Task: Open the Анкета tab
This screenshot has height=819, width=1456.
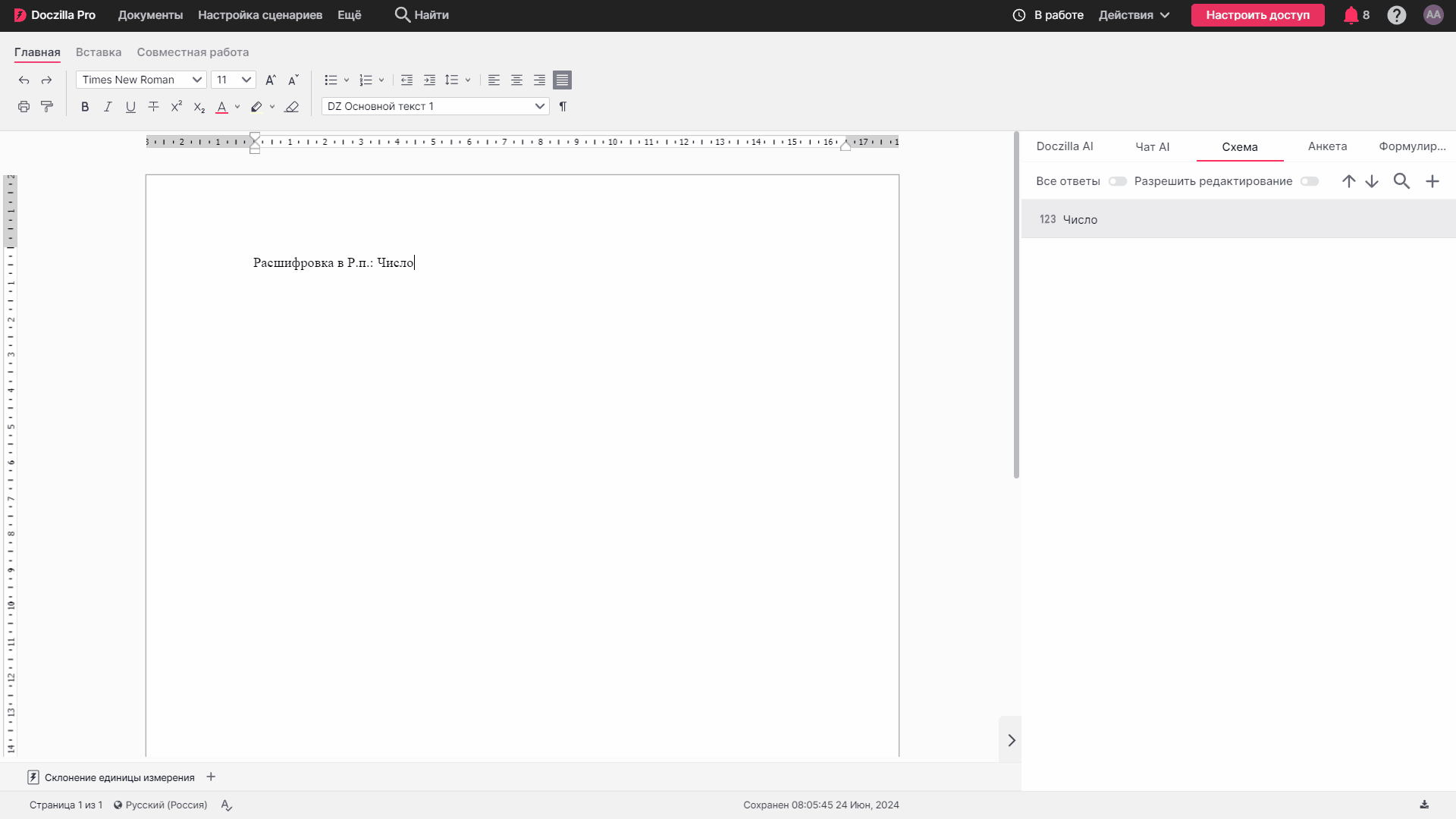Action: coord(1327,146)
